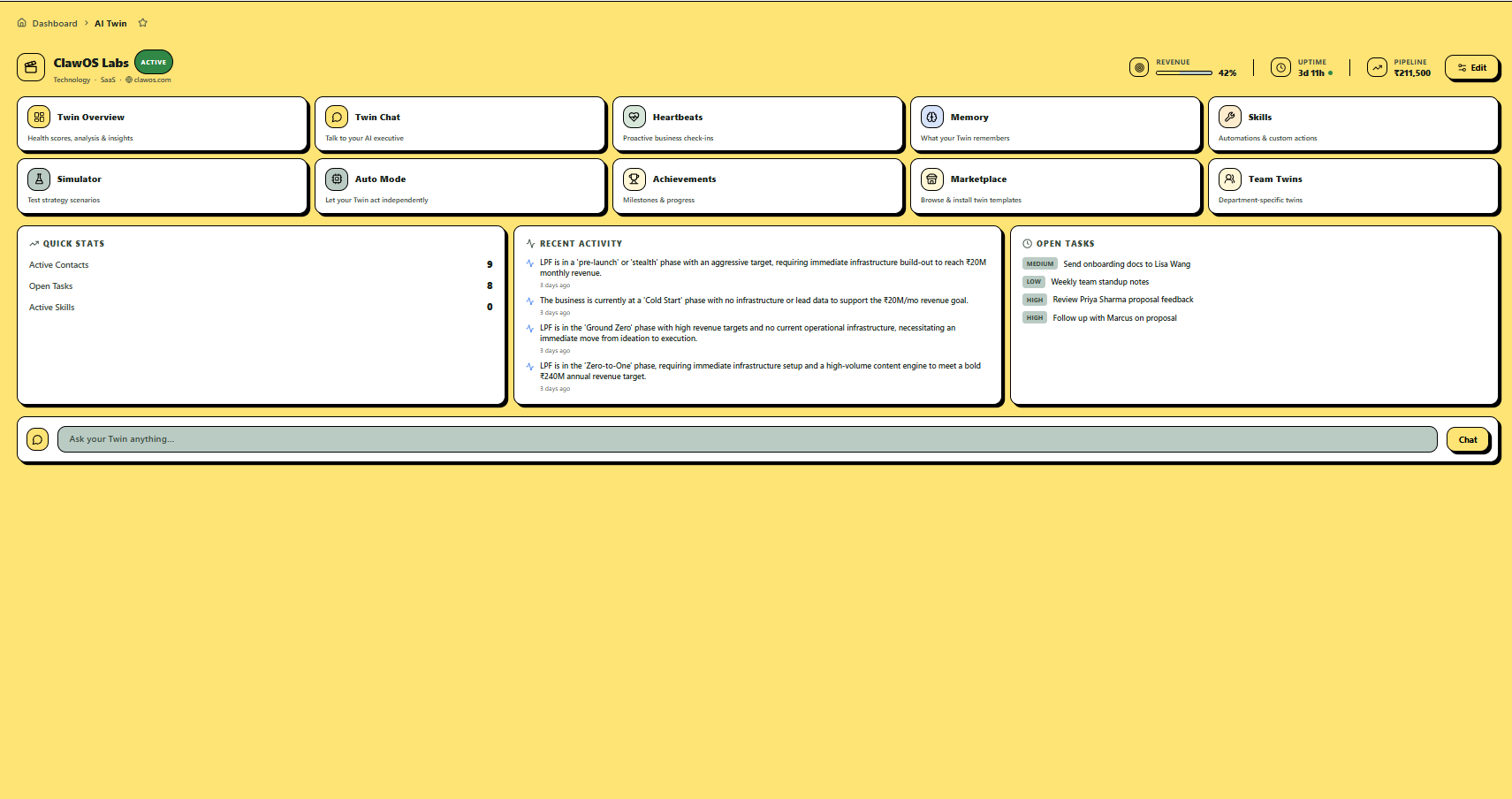This screenshot has height=799, width=1512.
Task: Click the home icon beside Dashboard
Action: point(22,23)
